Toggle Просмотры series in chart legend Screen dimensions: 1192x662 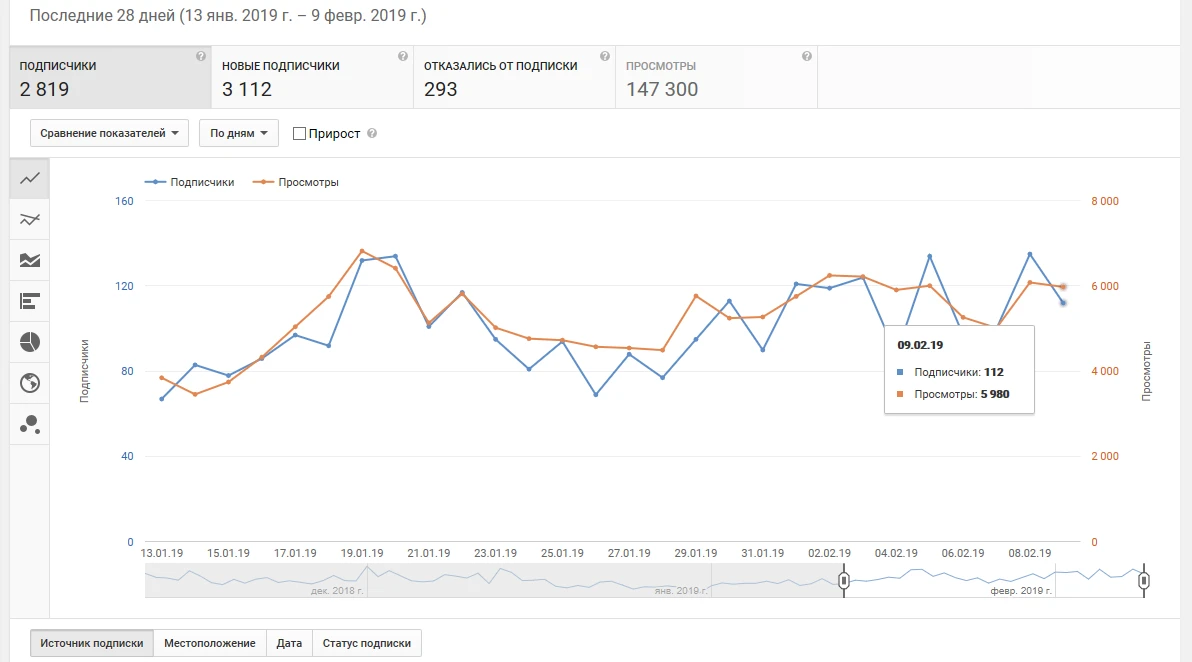296,182
